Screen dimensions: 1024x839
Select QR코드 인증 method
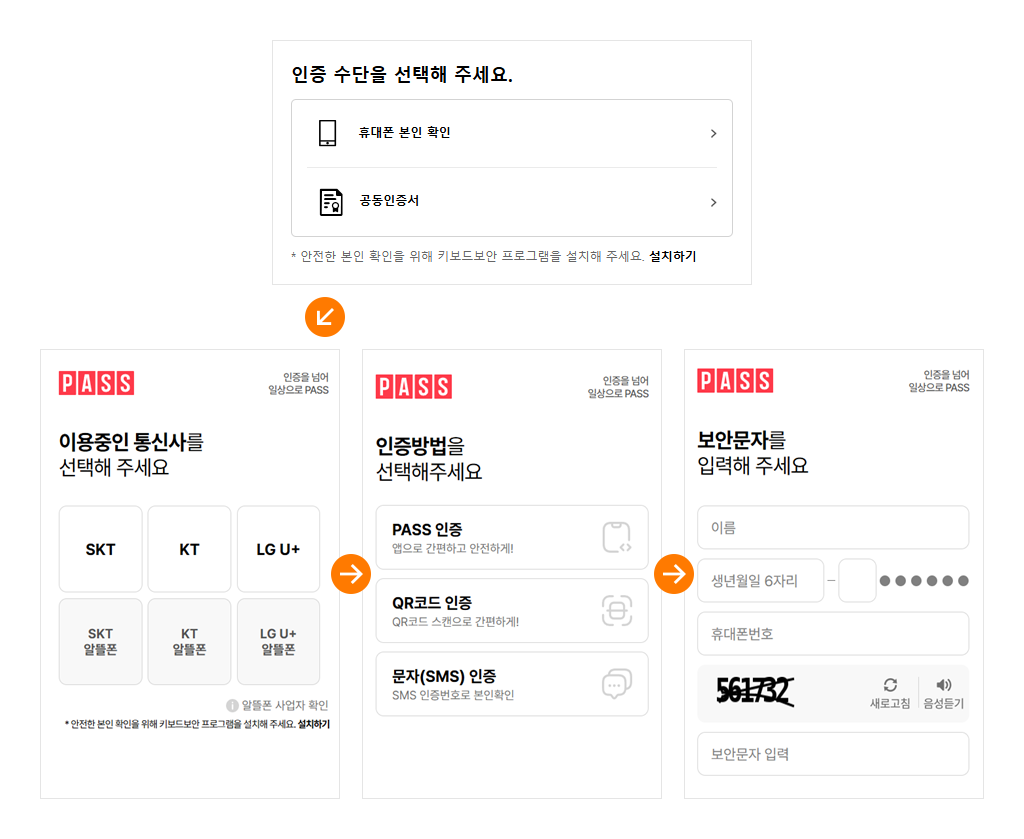click(512, 610)
